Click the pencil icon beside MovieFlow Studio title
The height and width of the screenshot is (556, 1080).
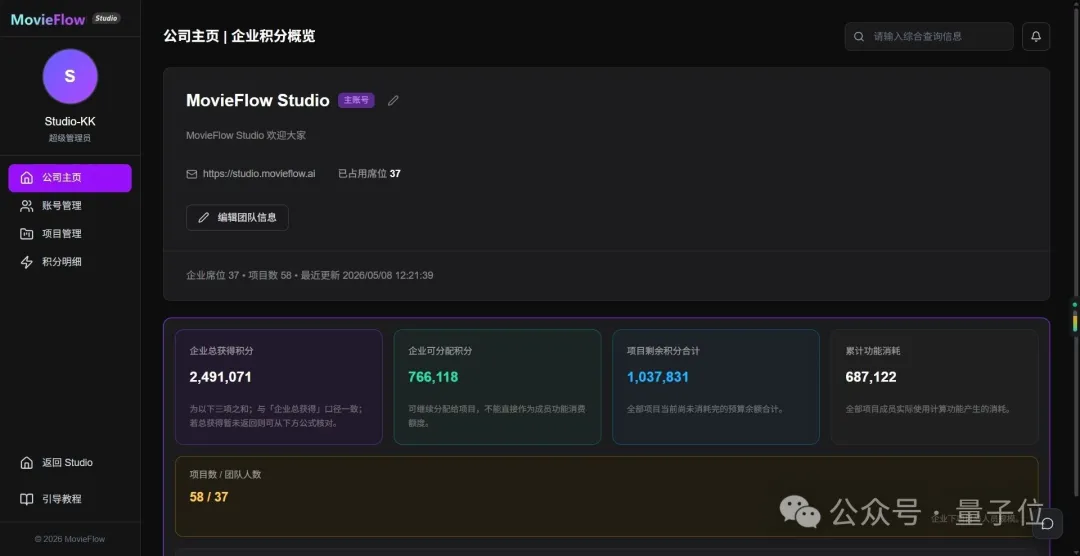pyautogui.click(x=393, y=101)
